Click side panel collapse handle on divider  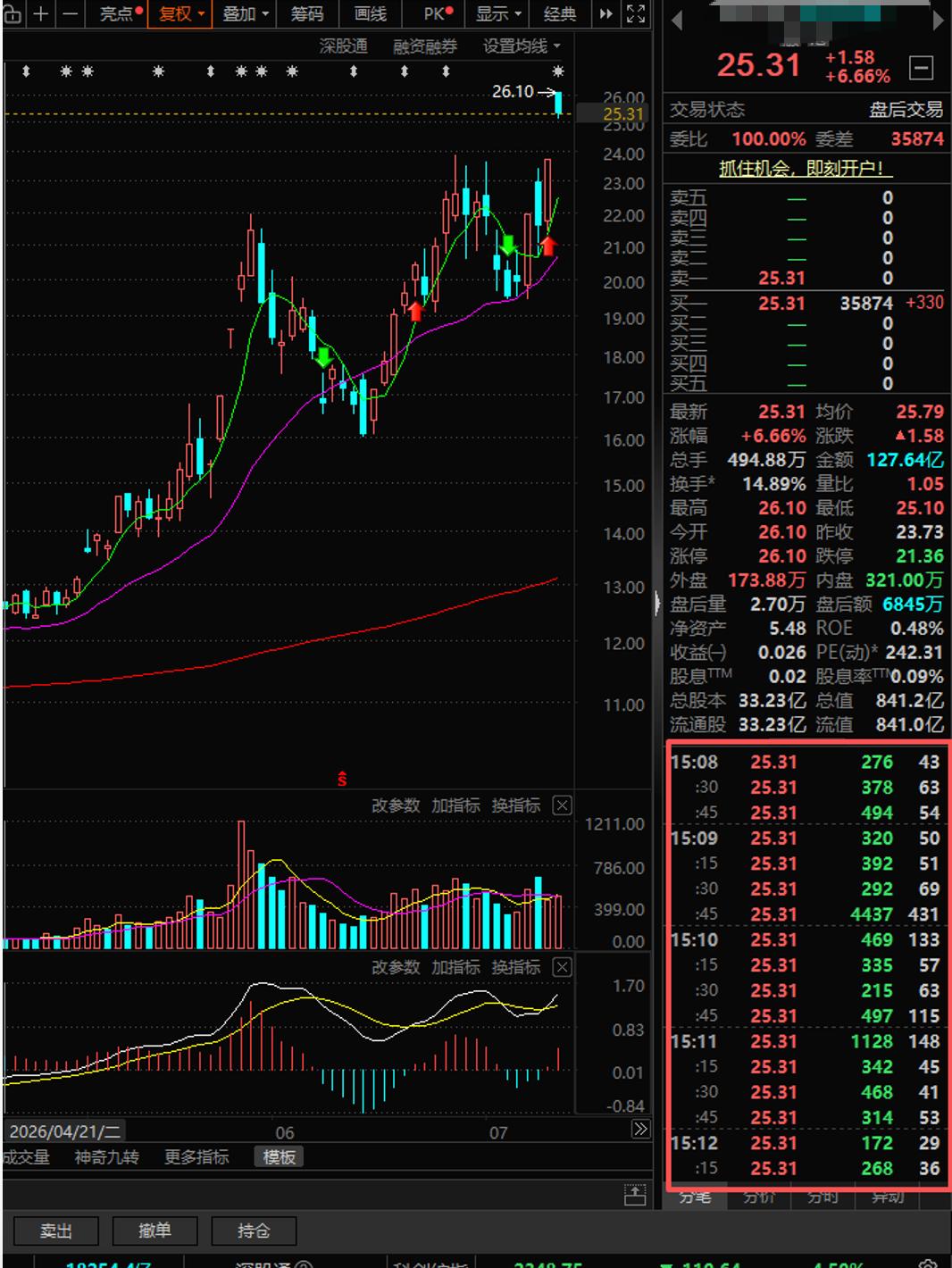[658, 604]
